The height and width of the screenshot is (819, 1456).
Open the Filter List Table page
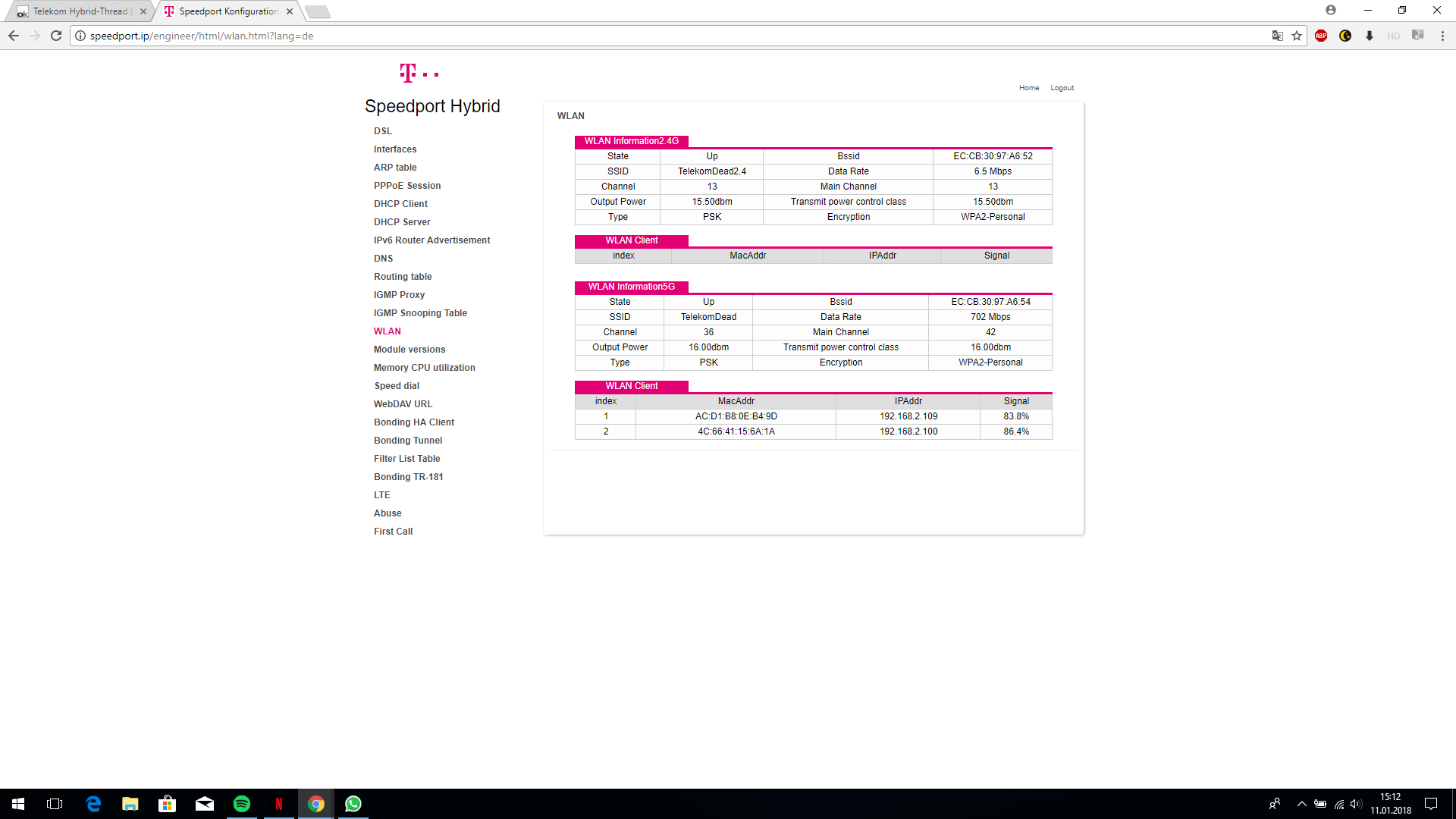[406, 459]
